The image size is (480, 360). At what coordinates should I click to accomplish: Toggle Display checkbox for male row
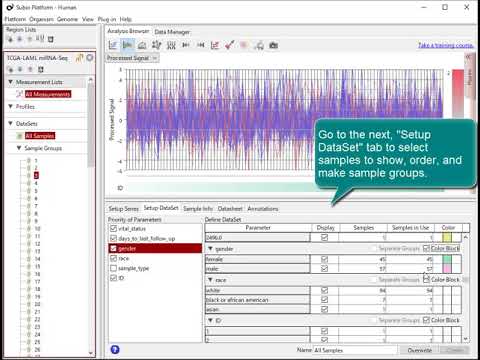324,268
